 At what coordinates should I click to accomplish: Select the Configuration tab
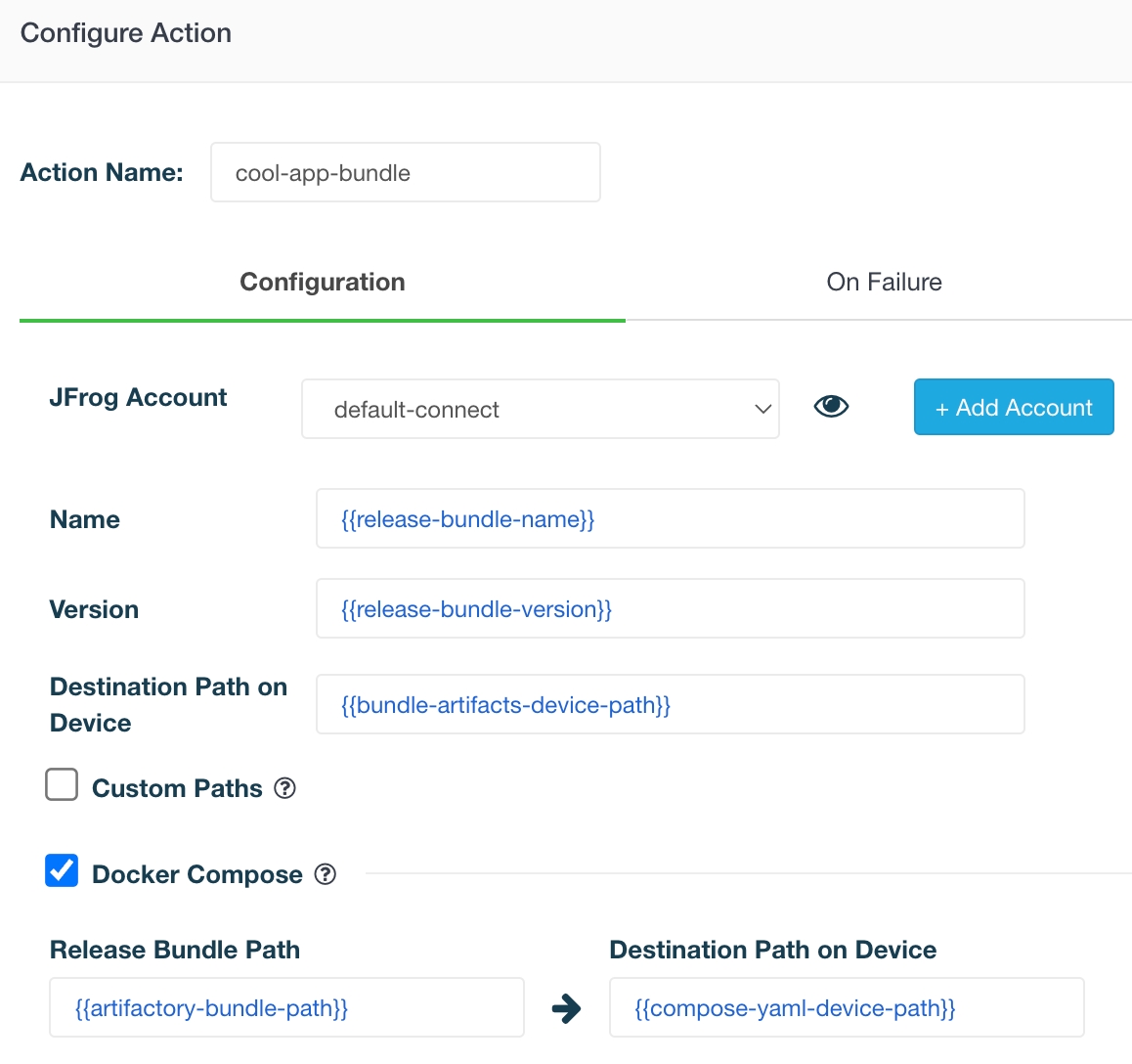322,283
